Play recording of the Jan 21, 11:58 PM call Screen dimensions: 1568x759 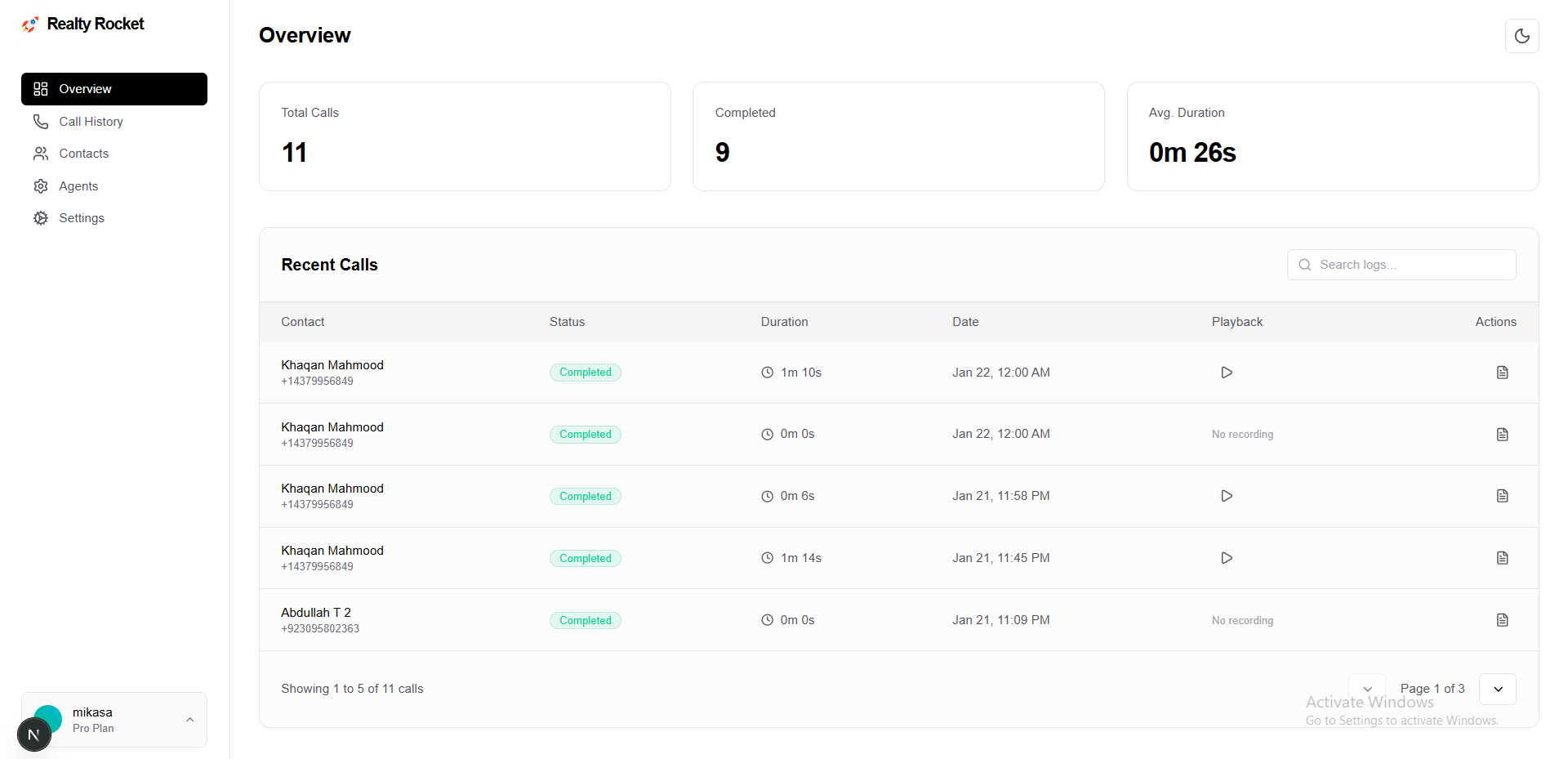point(1227,496)
